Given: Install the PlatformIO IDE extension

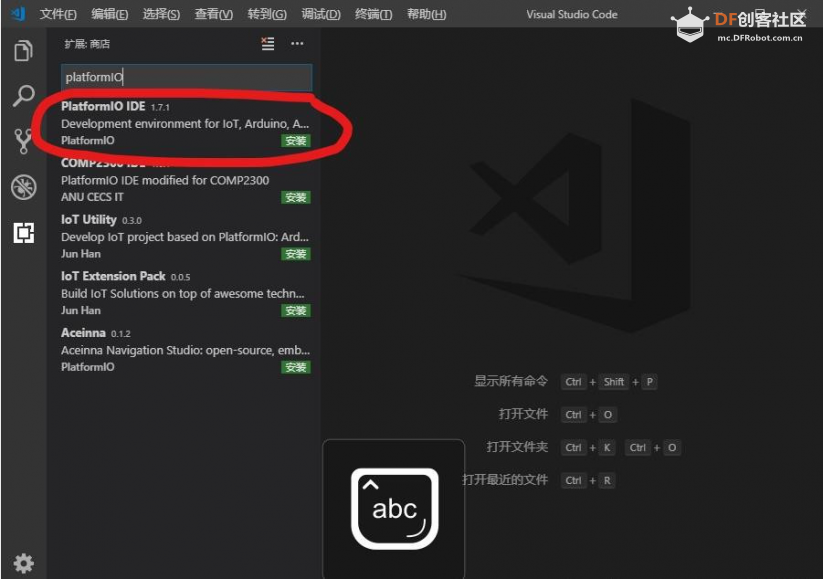Looking at the screenshot, I should click(296, 141).
